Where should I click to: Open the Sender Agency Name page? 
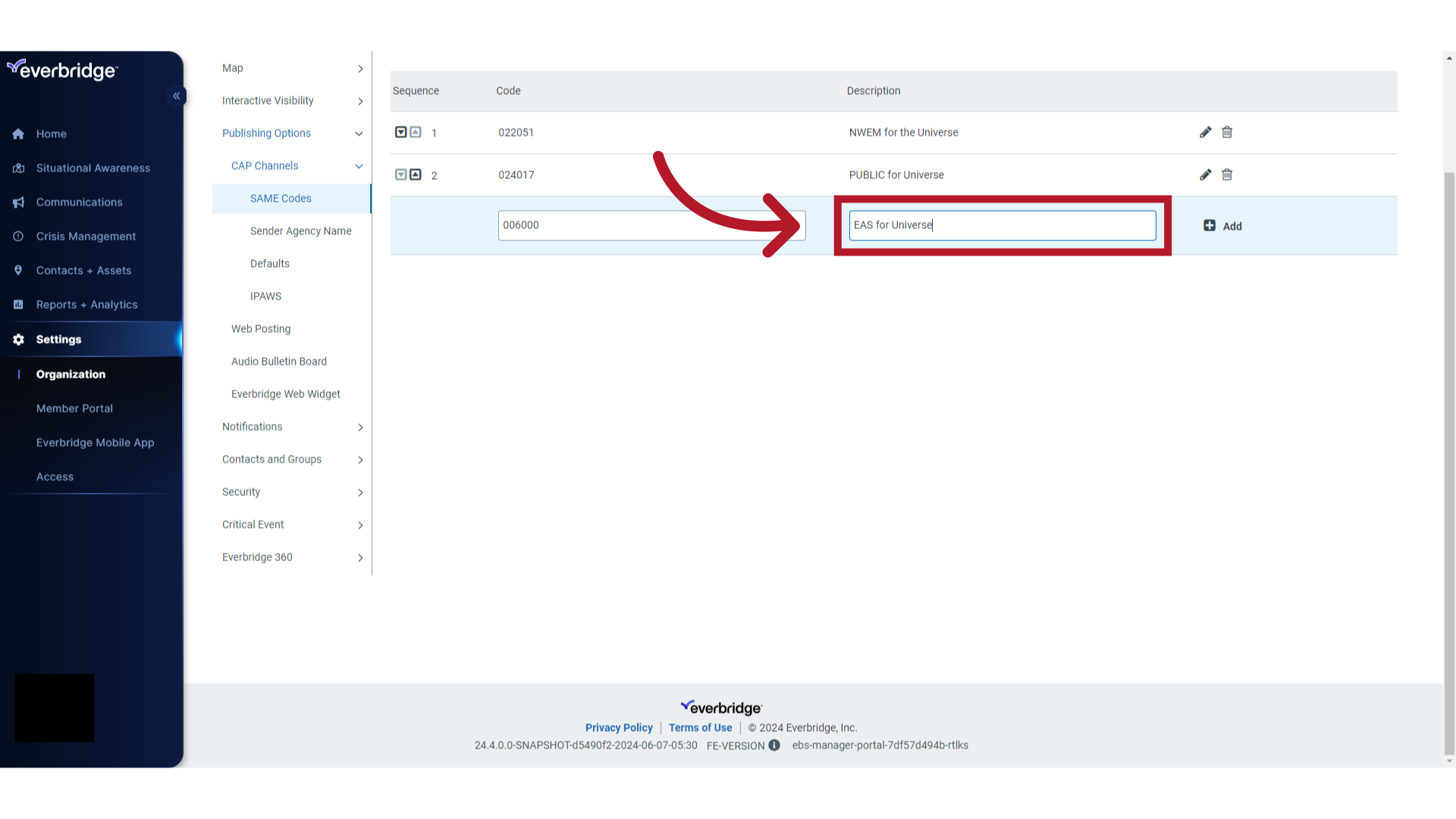(300, 231)
